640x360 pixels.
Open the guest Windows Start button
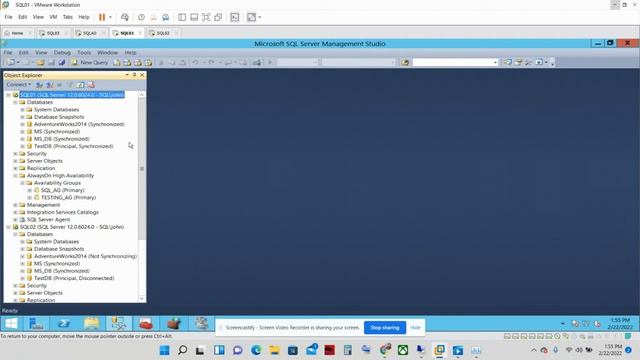(x=11, y=324)
